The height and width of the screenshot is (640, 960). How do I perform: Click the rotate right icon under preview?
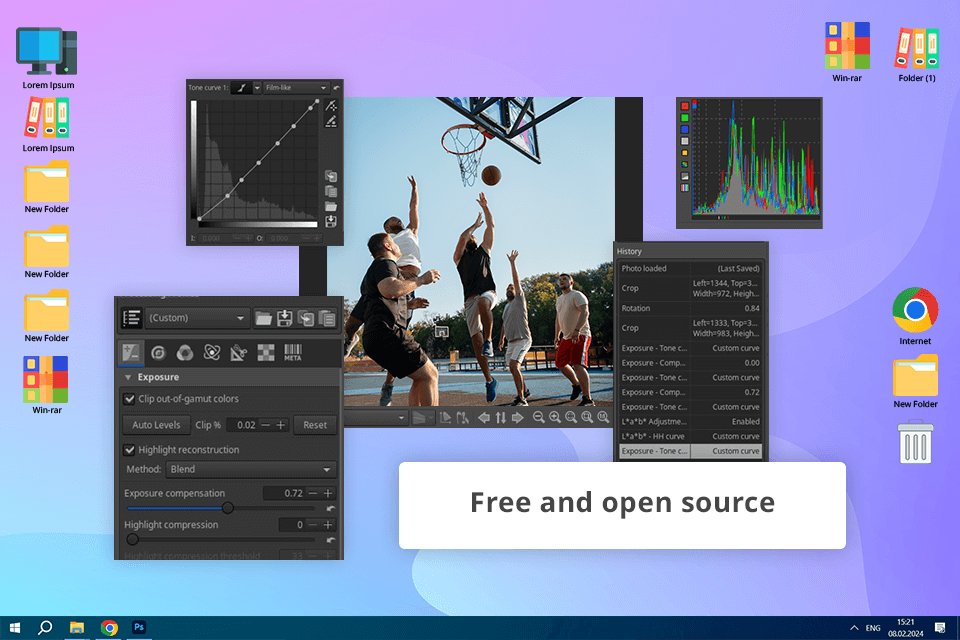[x=463, y=418]
